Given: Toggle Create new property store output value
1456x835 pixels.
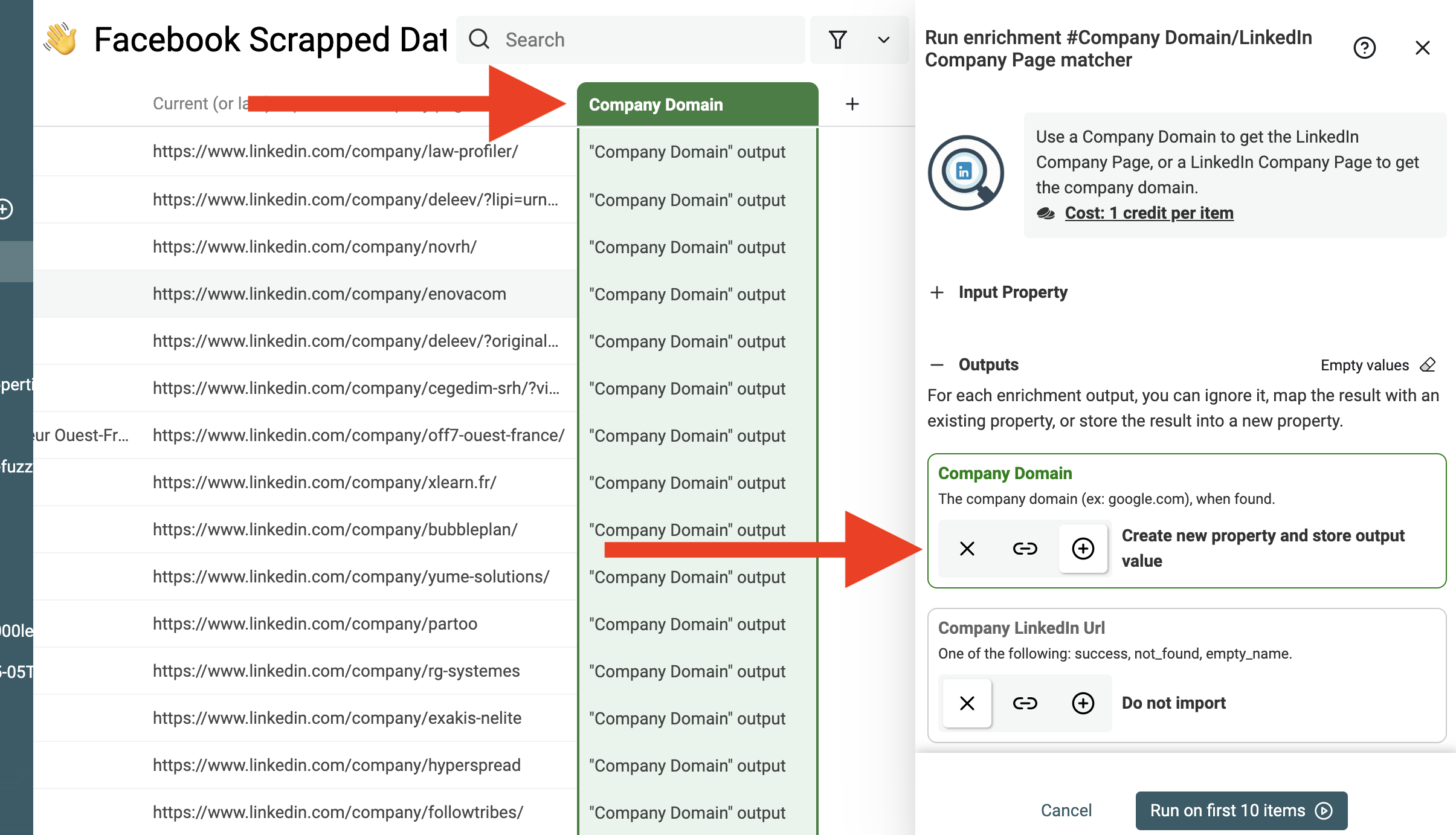Looking at the screenshot, I should (1083, 548).
